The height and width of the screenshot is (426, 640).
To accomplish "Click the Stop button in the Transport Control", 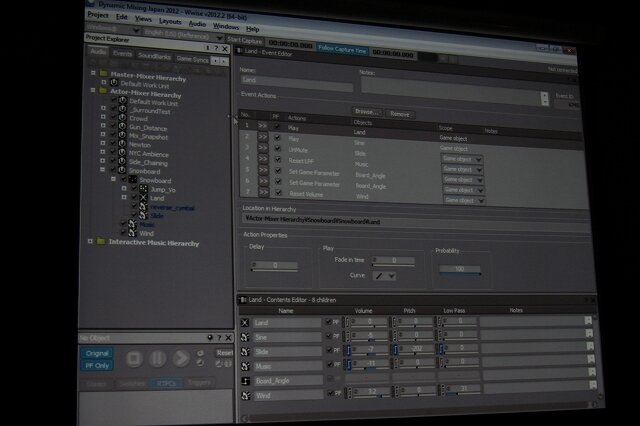I will point(133,358).
